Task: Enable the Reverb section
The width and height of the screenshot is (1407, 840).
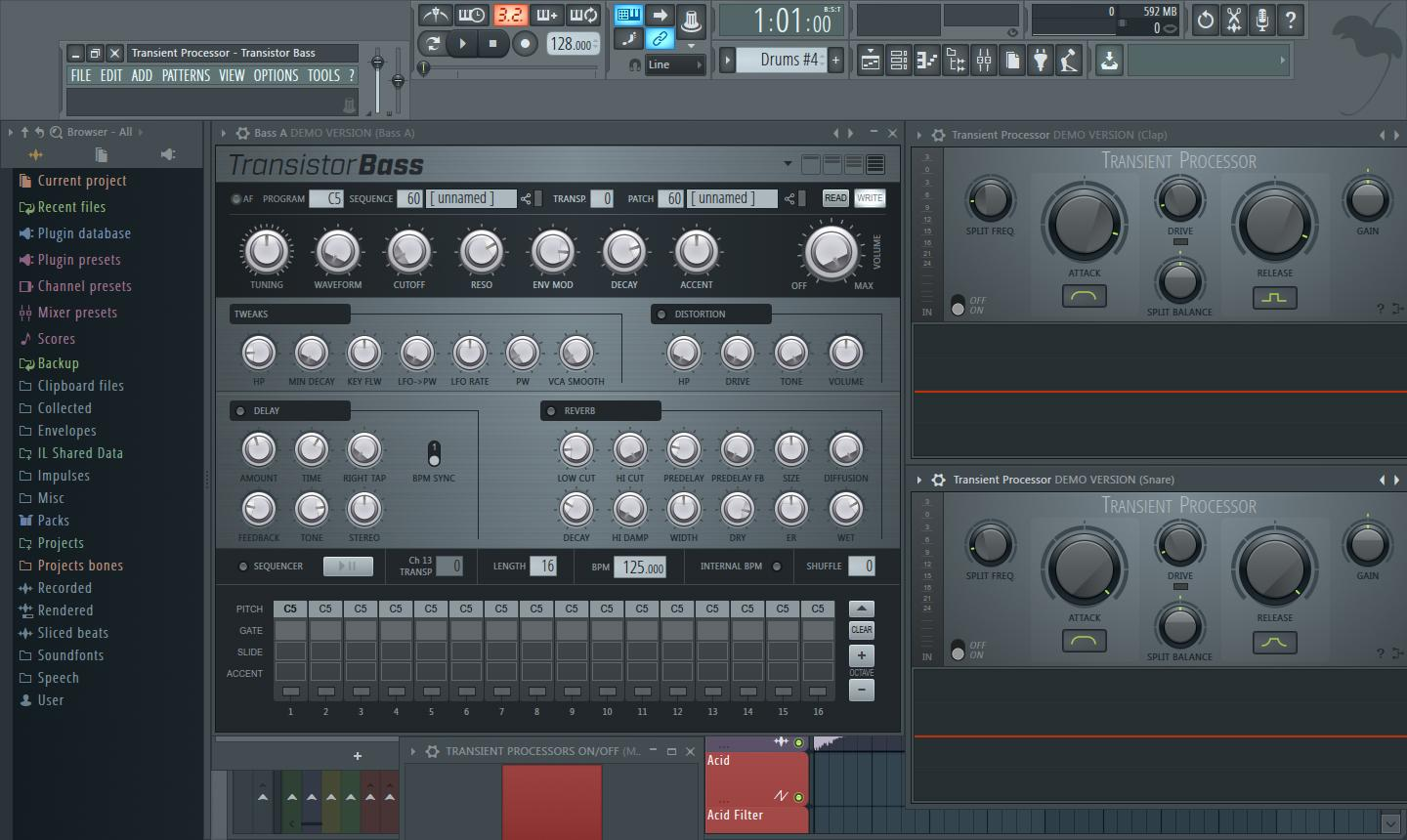Action: 551,411
